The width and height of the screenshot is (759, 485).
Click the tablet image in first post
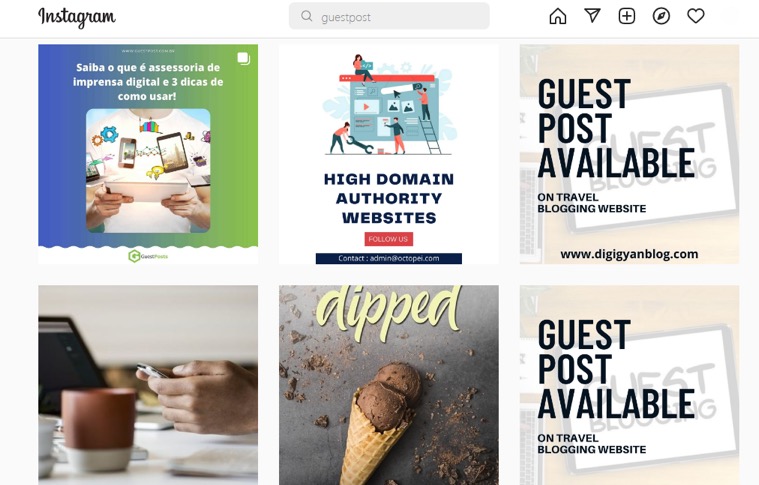tap(148, 170)
